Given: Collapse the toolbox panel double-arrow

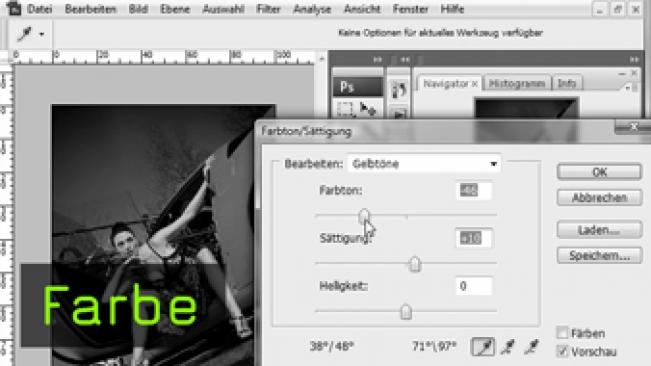Looking at the screenshot, I should [377, 60].
